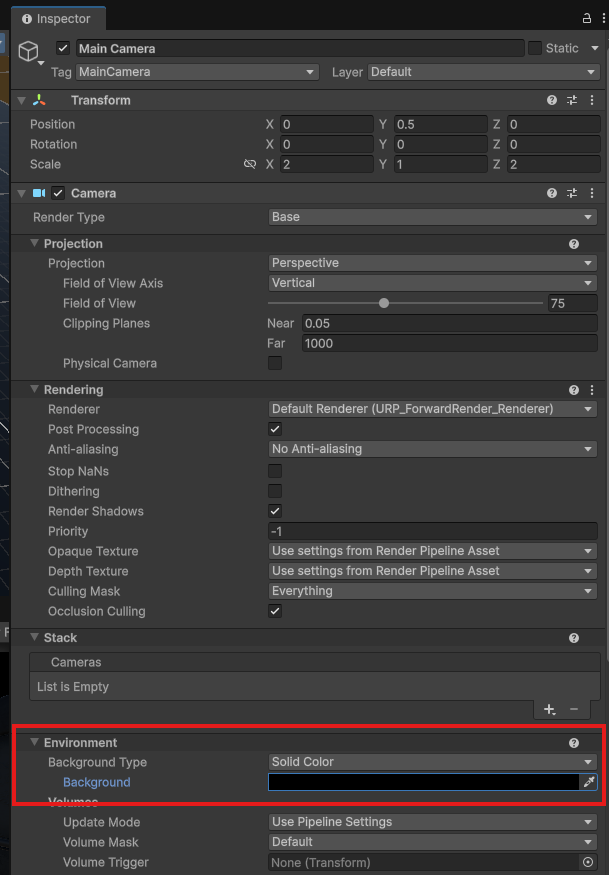Screen dimensions: 609x875
Task: Disable the Post Processing checkbox
Action: point(275,429)
